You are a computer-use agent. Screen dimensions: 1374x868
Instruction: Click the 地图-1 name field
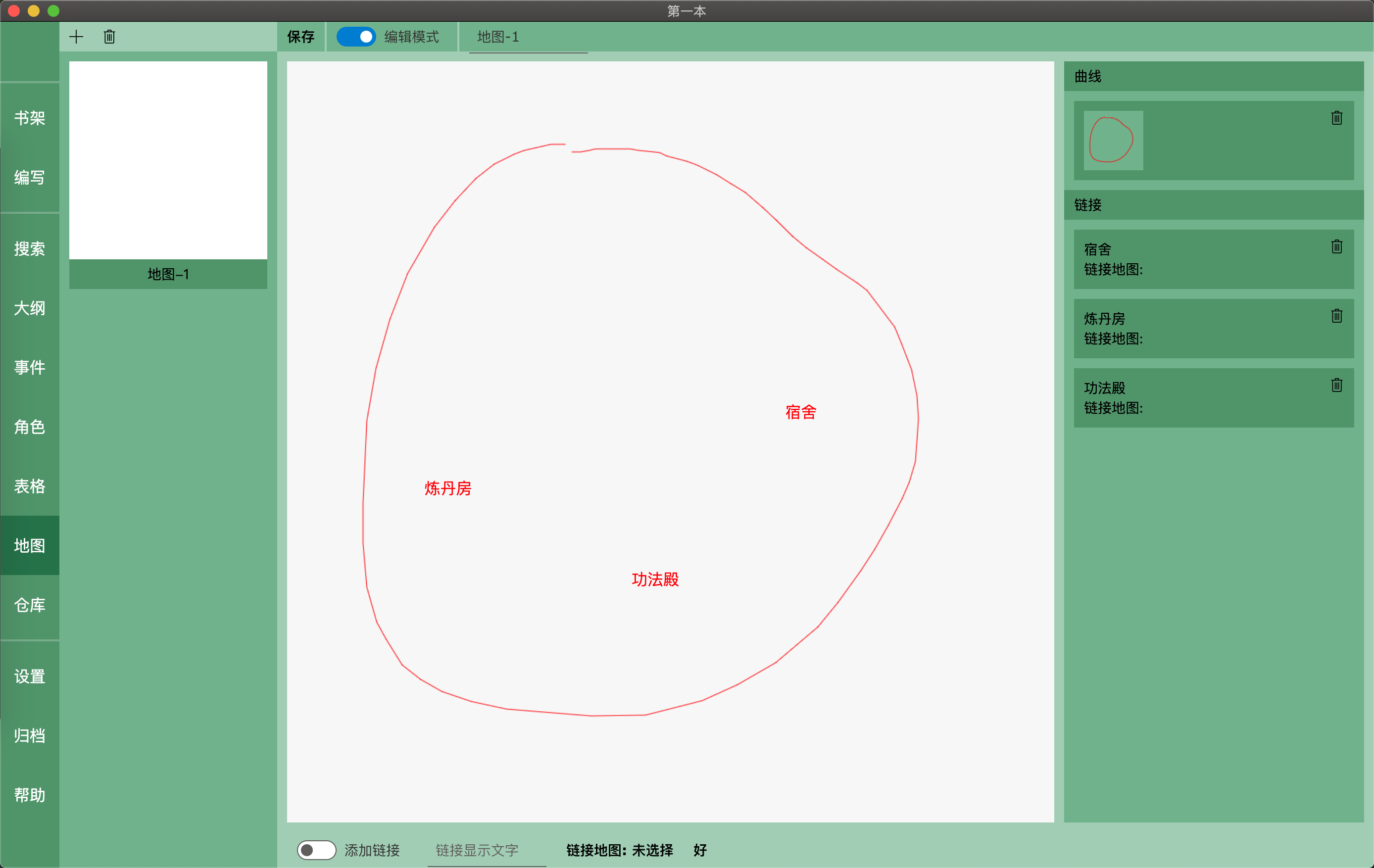coord(528,38)
